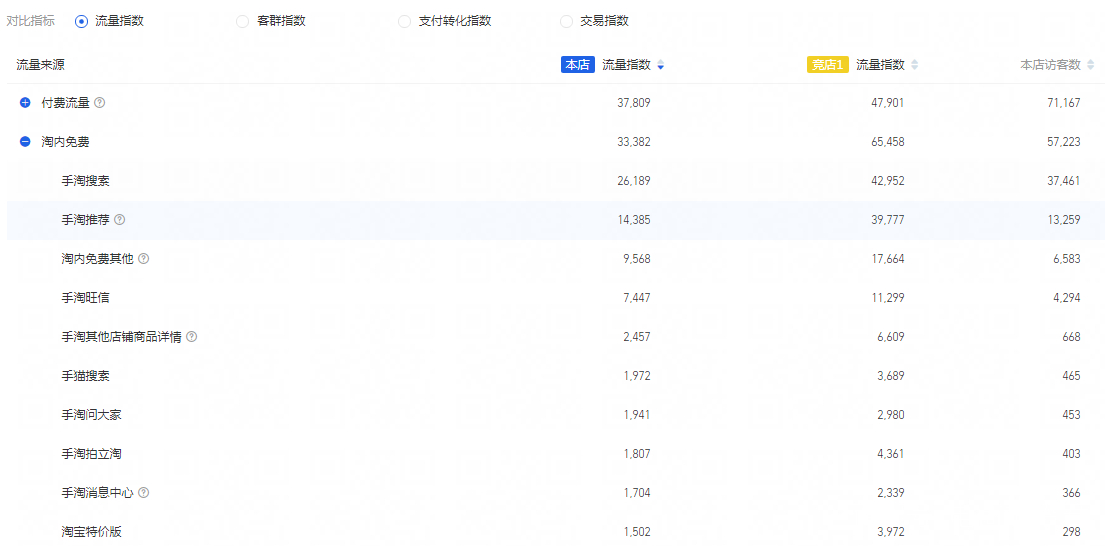Select the 手淘消息中心 row label
This screenshot has width=1105, height=546.
[x=97, y=492]
